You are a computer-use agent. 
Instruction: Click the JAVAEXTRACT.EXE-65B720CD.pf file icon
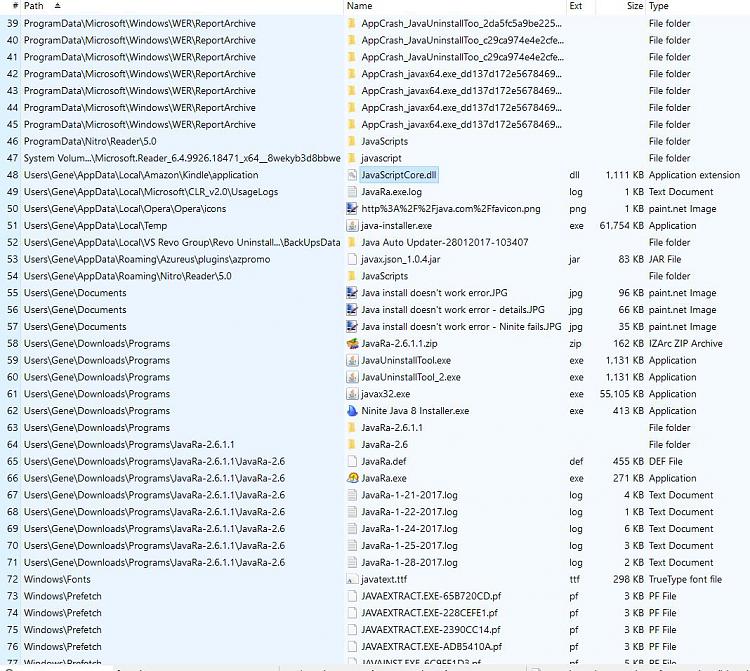coord(352,596)
